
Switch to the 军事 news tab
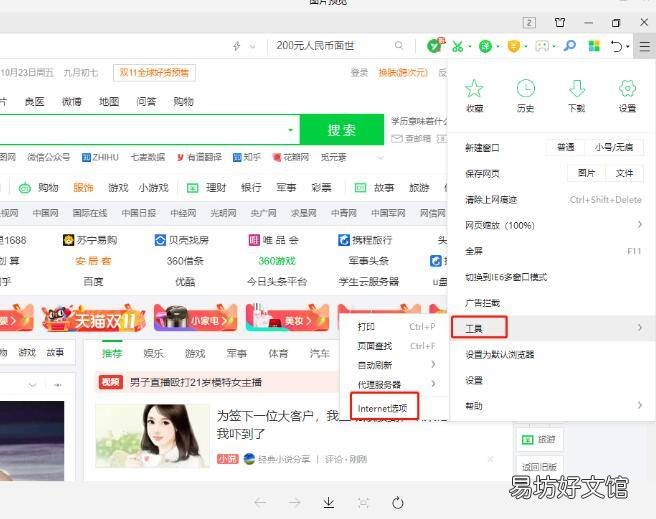pos(237,353)
